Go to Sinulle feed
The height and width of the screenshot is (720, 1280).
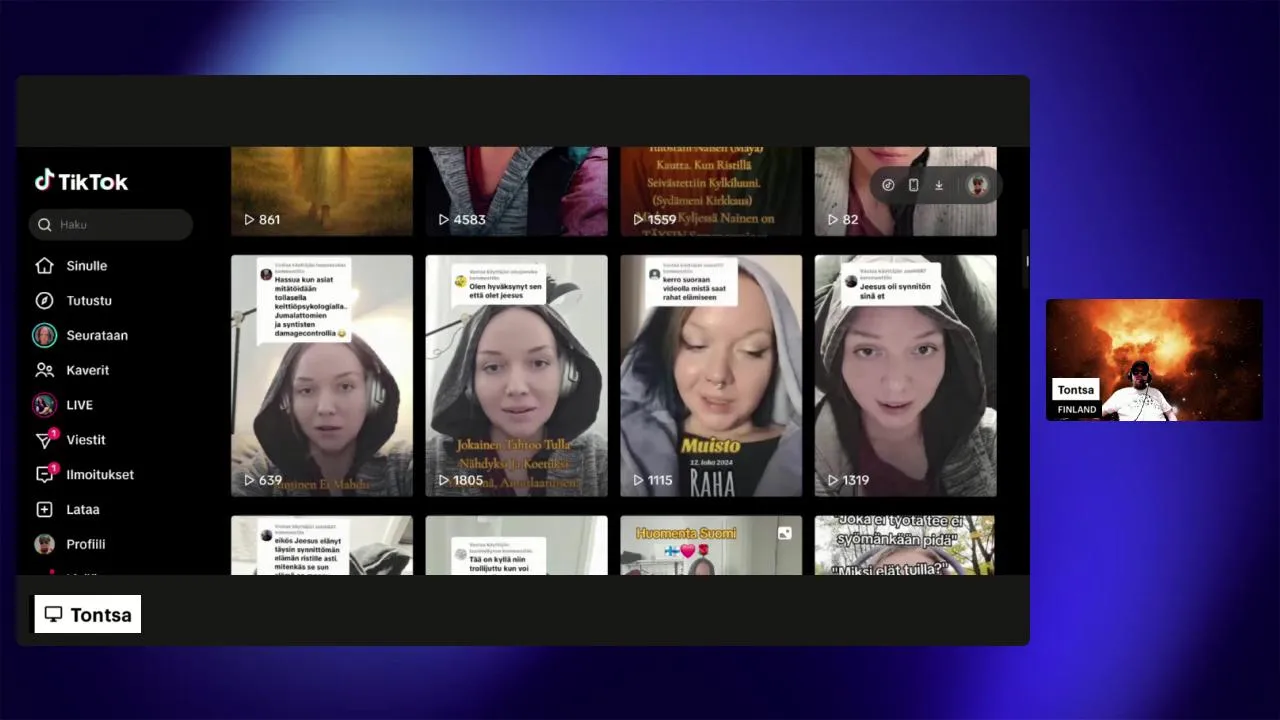87,266
